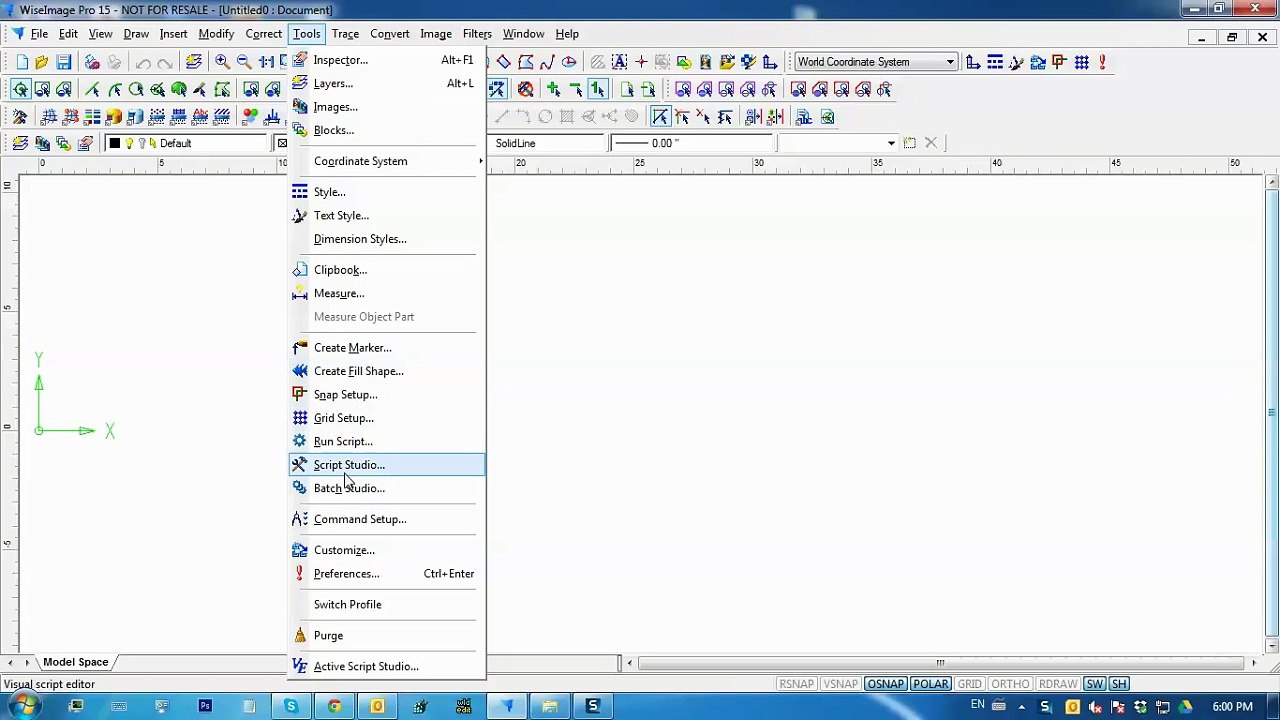Open the empty style dropdown arrow
Screen dimensions: 1280x720
891,143
